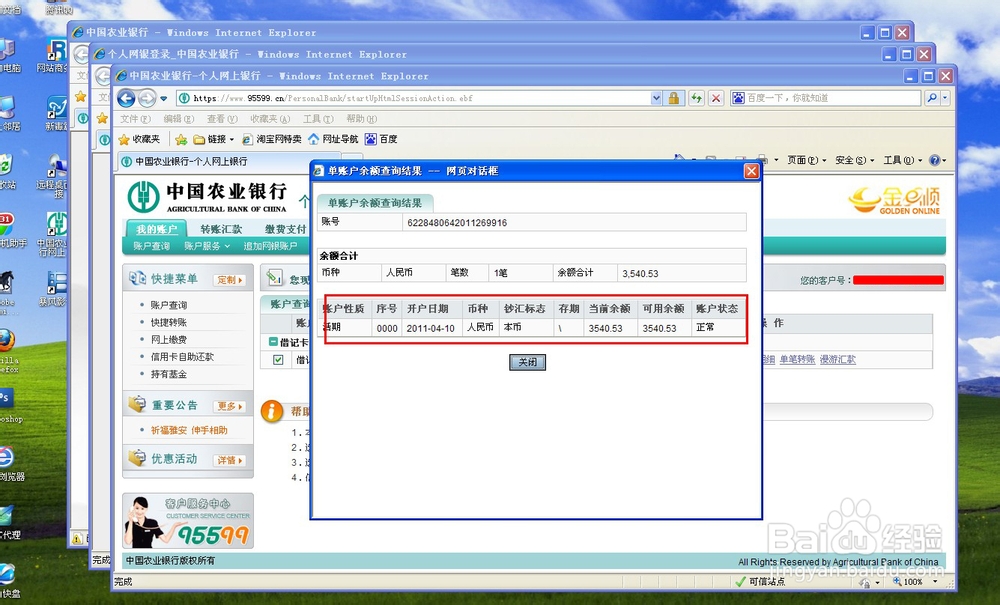Click the Baidu search box
Viewport: 1000px width, 605px height.
pos(827,98)
